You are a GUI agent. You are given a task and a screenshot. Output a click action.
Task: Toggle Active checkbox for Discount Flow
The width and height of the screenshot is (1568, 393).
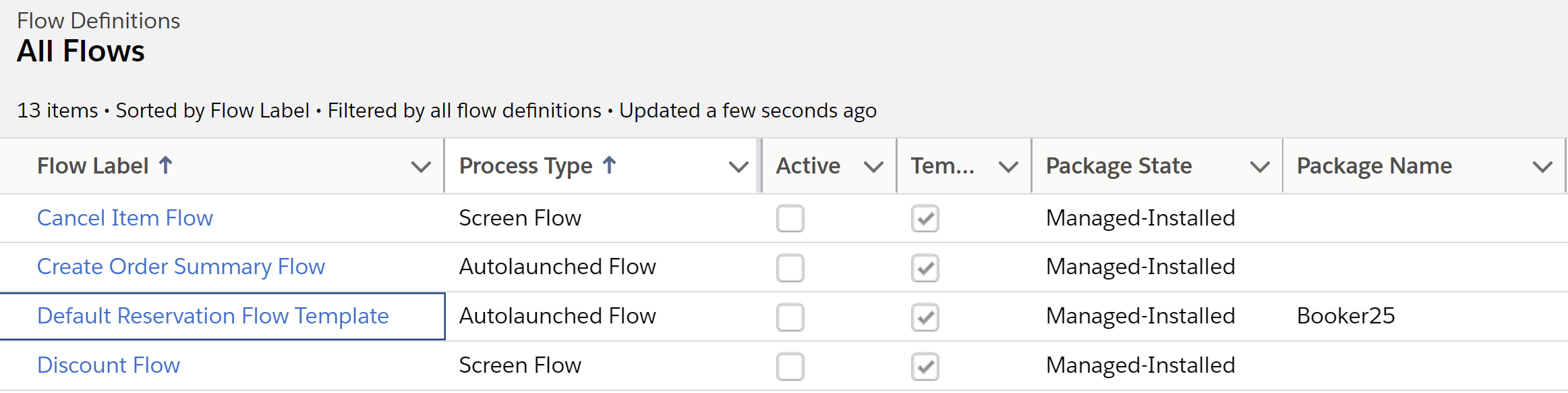click(x=790, y=366)
